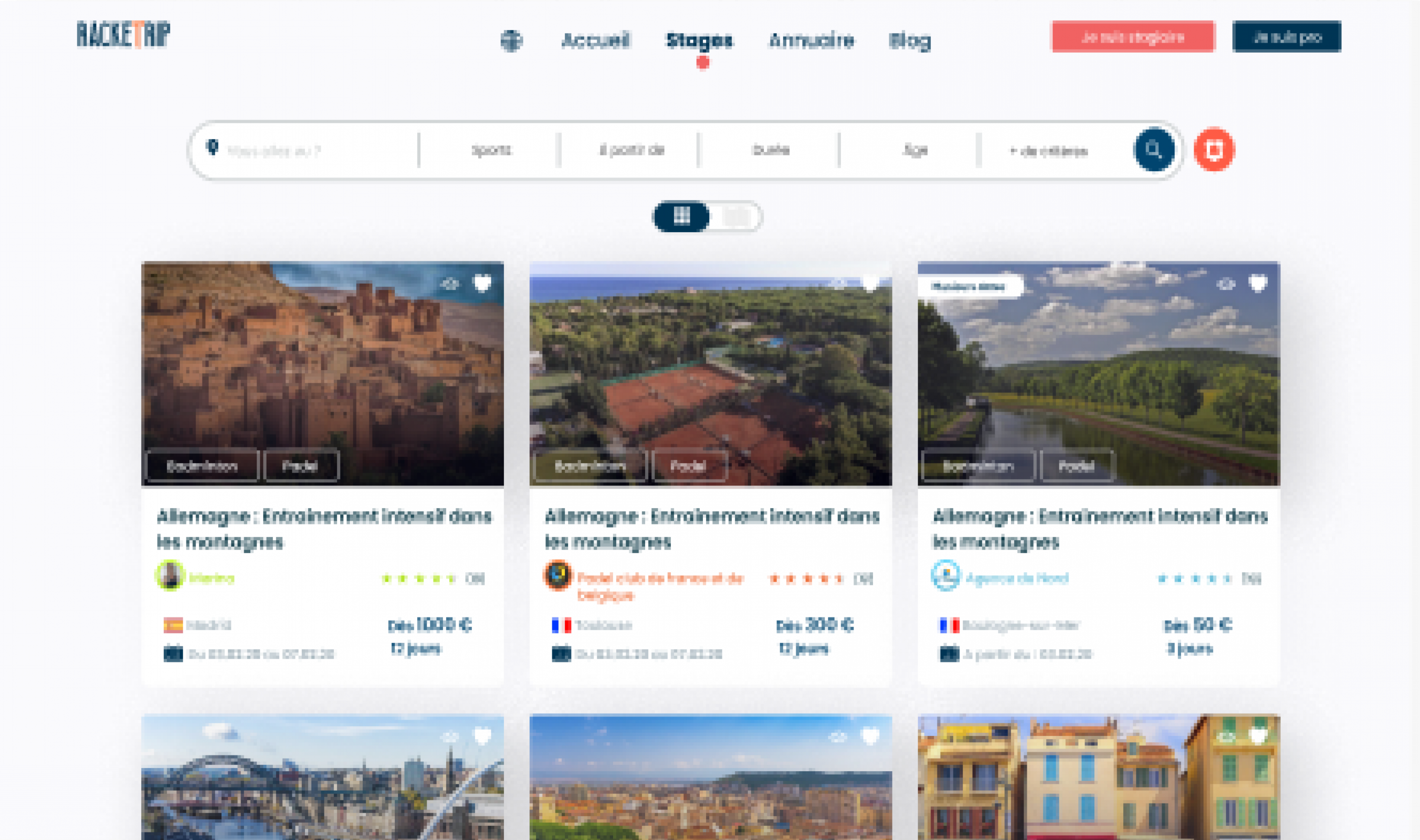Open the globe language selector
Image resolution: width=1420 pixels, height=840 pixels.
pyautogui.click(x=511, y=41)
